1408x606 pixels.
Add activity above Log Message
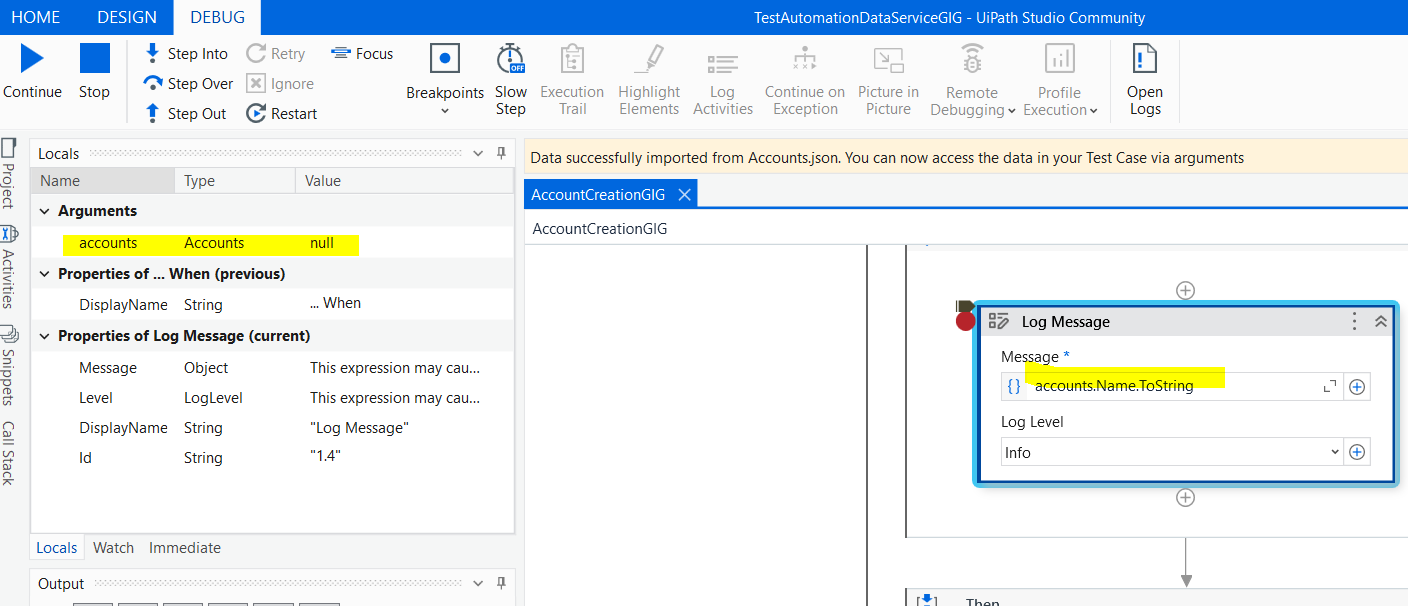pos(1185,290)
